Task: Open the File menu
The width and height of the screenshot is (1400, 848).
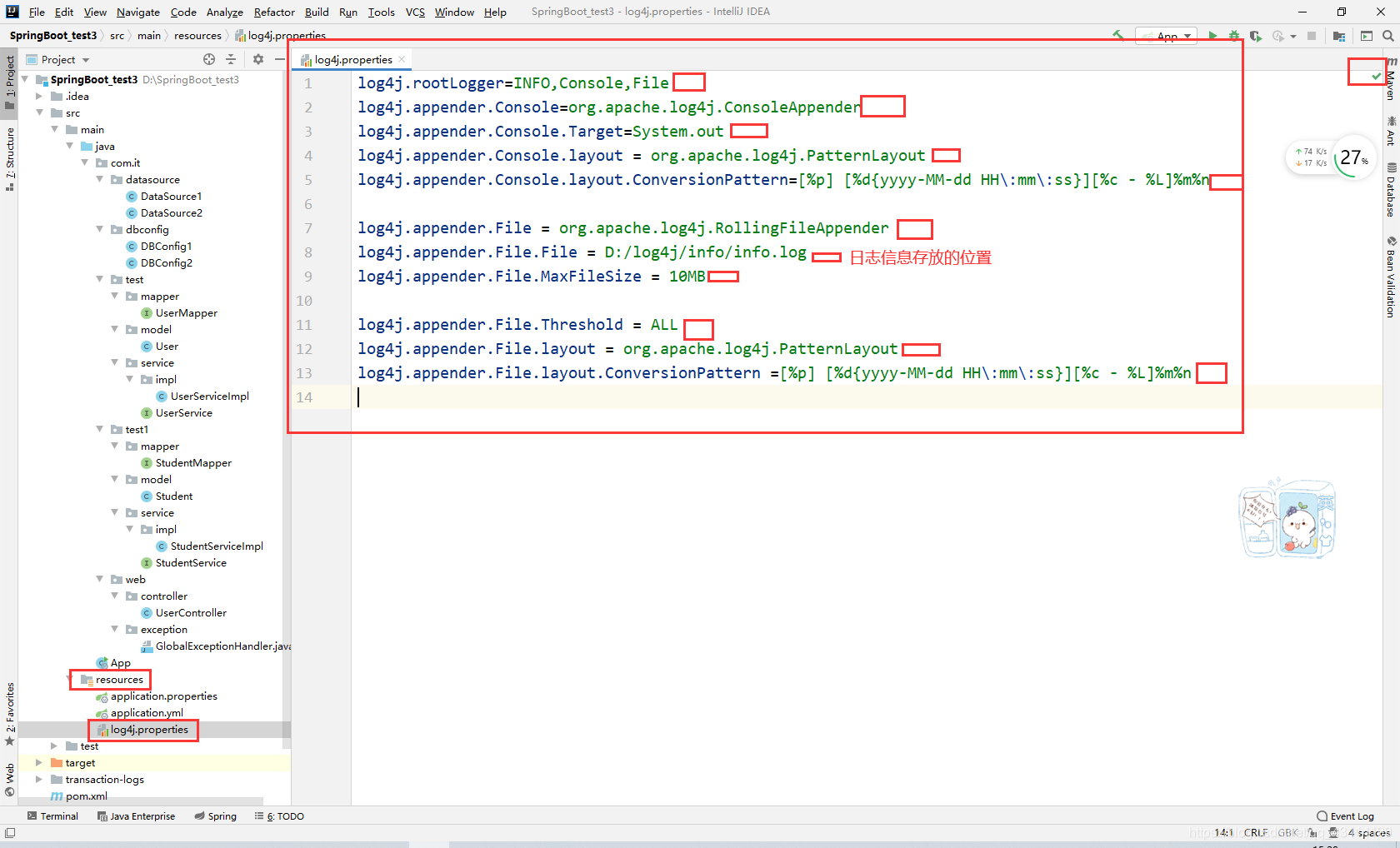Action: 37,12
